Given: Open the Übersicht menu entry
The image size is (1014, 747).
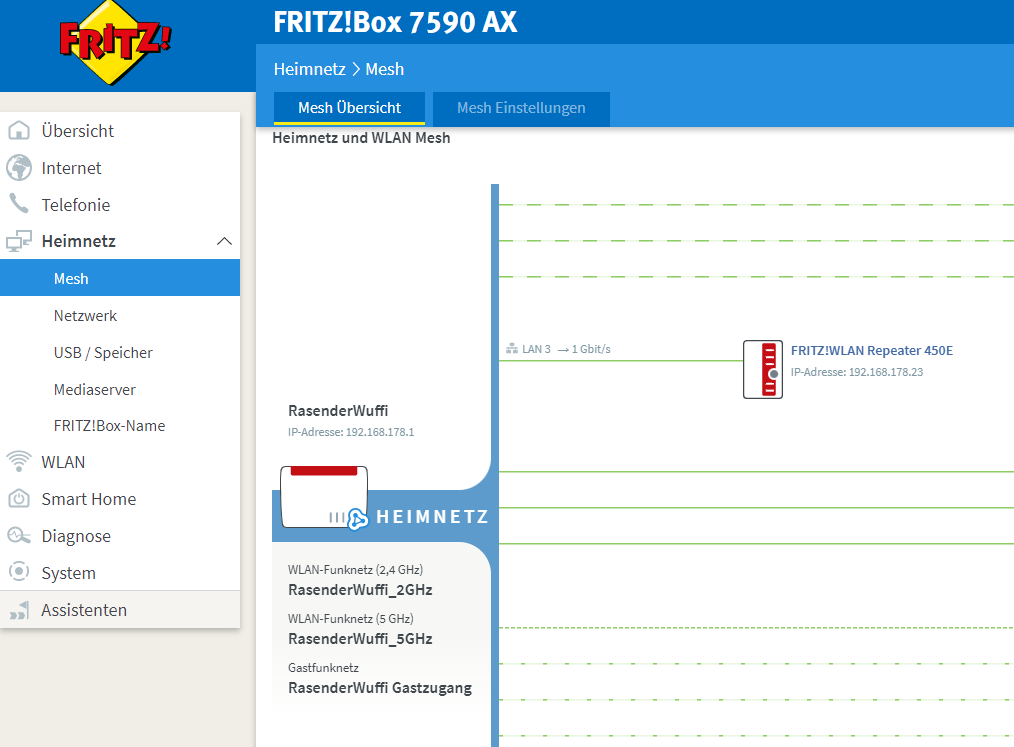Looking at the screenshot, I should pyautogui.click(x=120, y=131).
